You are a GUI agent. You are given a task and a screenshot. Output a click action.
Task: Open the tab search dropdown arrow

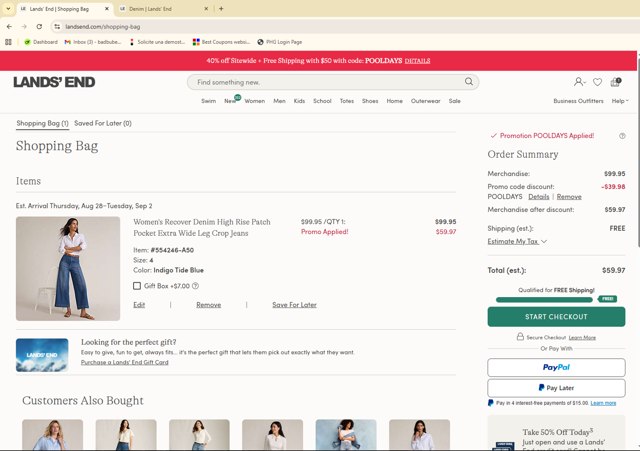pos(8,9)
